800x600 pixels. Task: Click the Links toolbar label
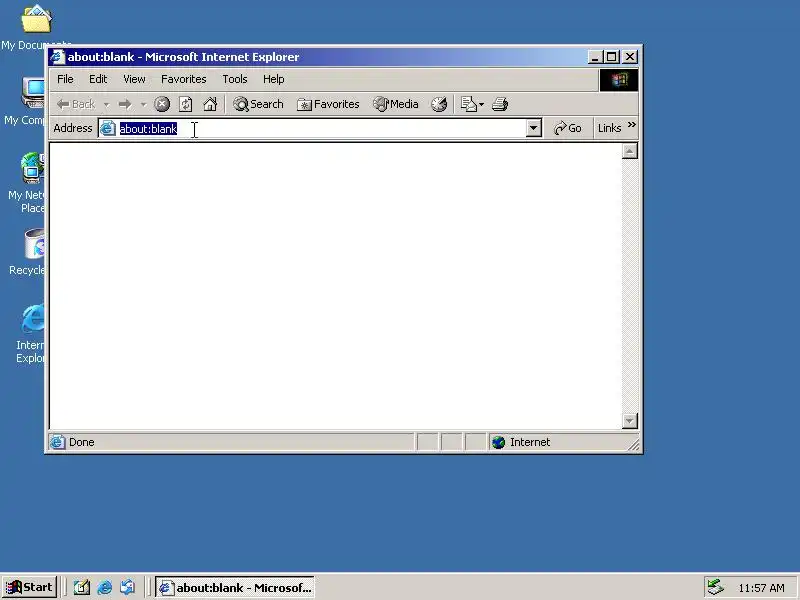(609, 128)
